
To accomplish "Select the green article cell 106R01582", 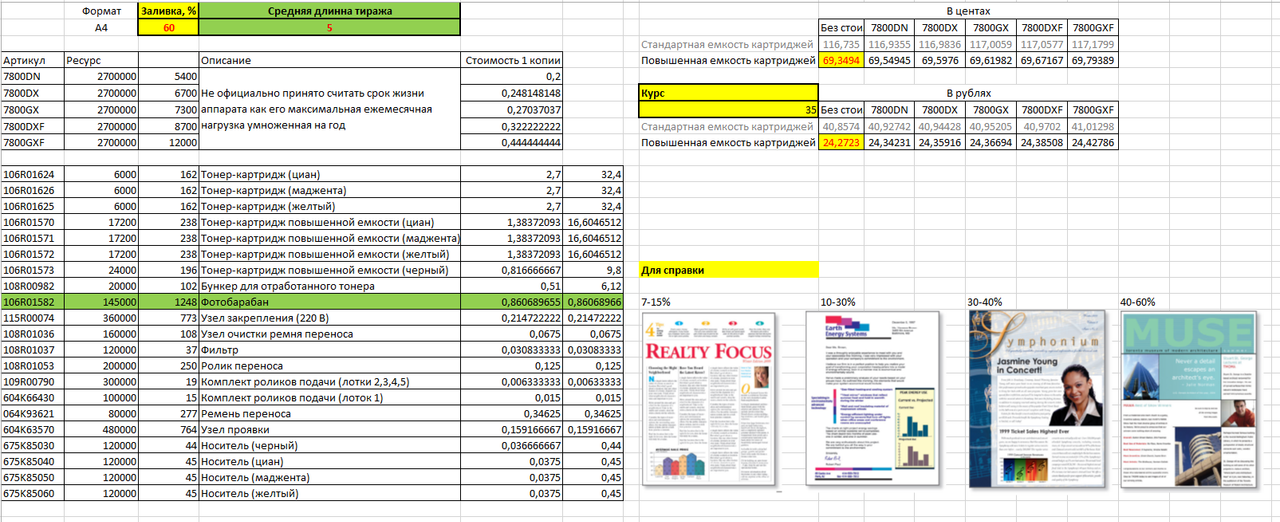I will click(x=31, y=300).
